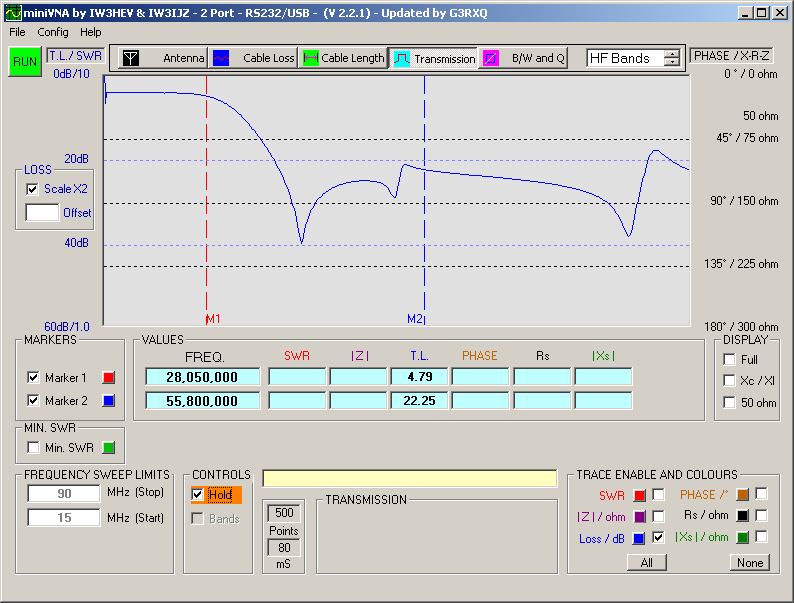Click the red M1 marker on graph
Screen dimensions: 794x603
tap(213, 319)
